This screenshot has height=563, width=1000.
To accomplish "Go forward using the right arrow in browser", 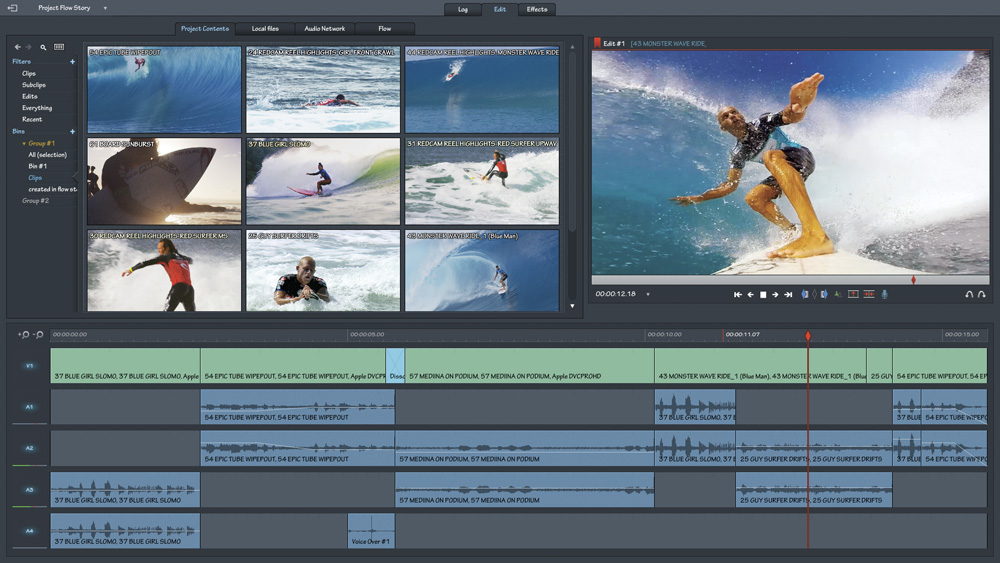I will (28, 47).
